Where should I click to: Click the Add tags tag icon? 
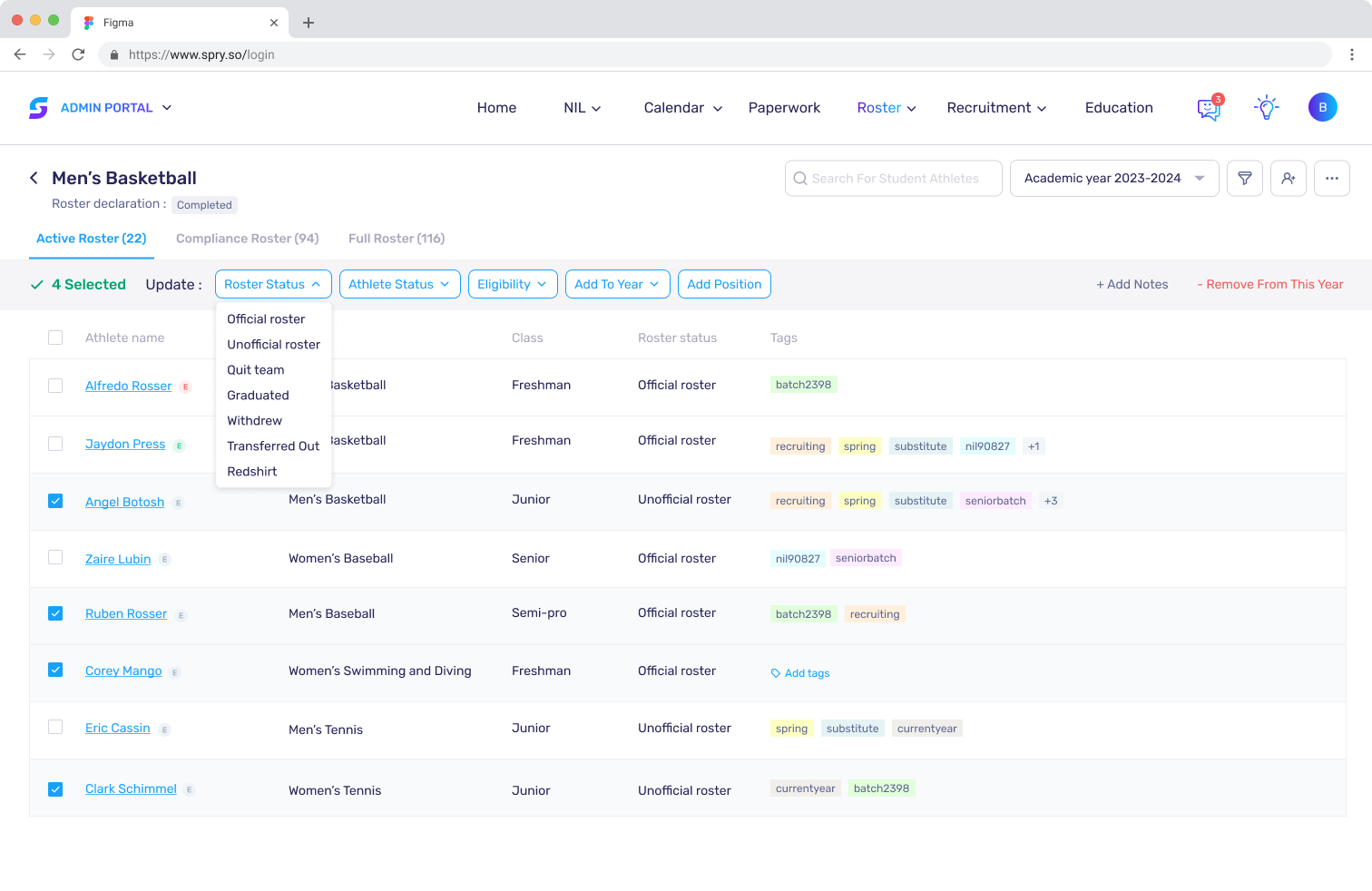tap(776, 673)
